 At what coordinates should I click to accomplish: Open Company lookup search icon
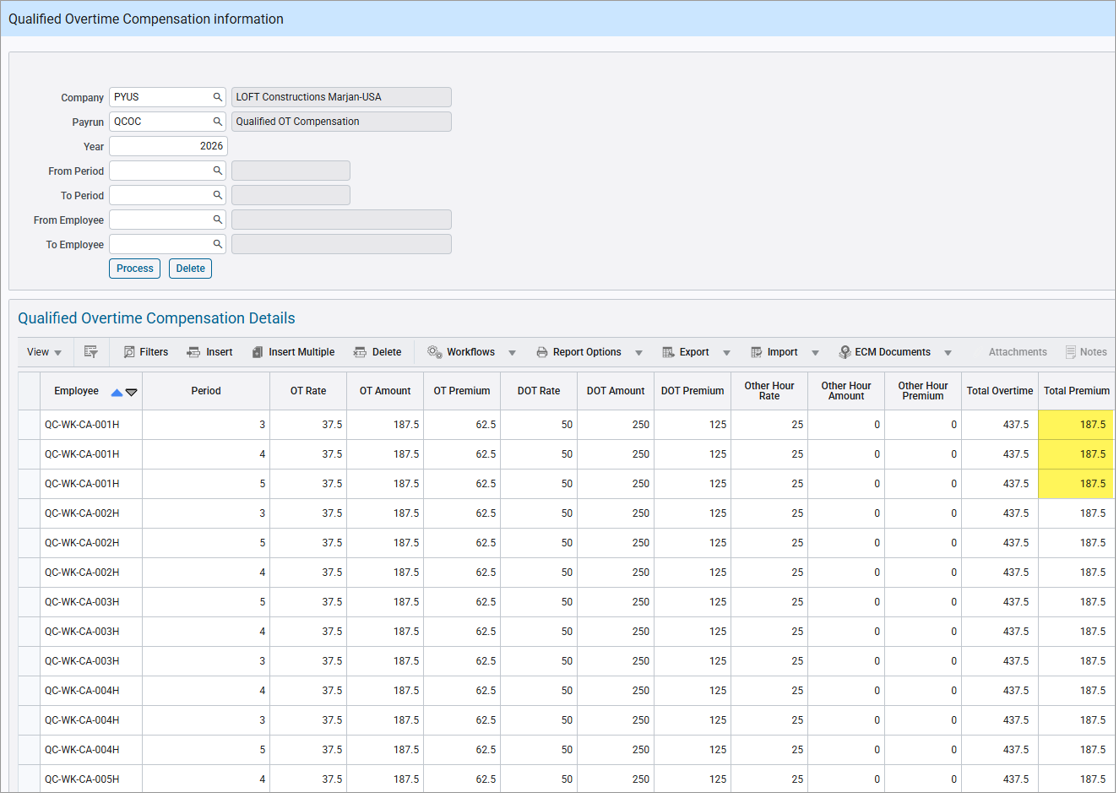click(x=218, y=97)
